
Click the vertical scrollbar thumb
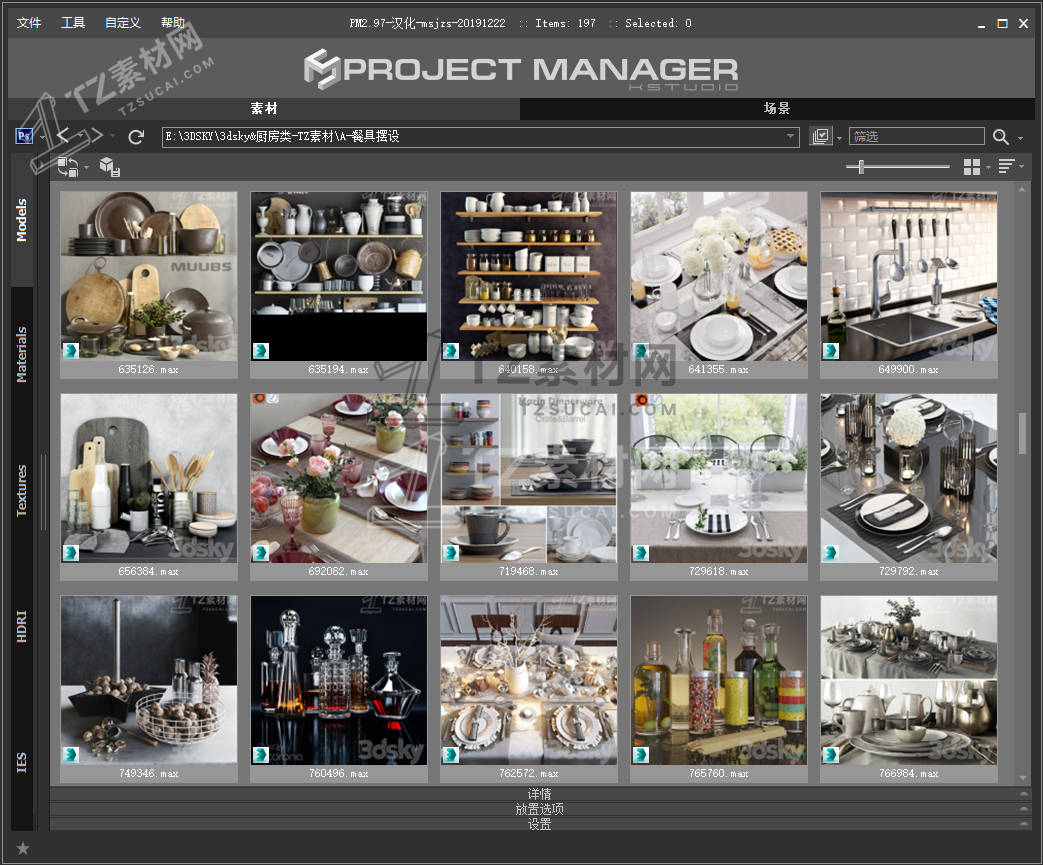click(x=1022, y=434)
